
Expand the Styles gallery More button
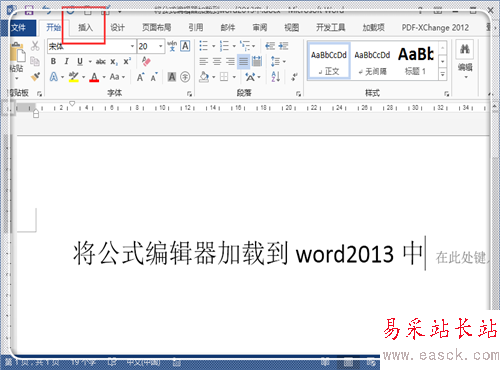(443, 74)
